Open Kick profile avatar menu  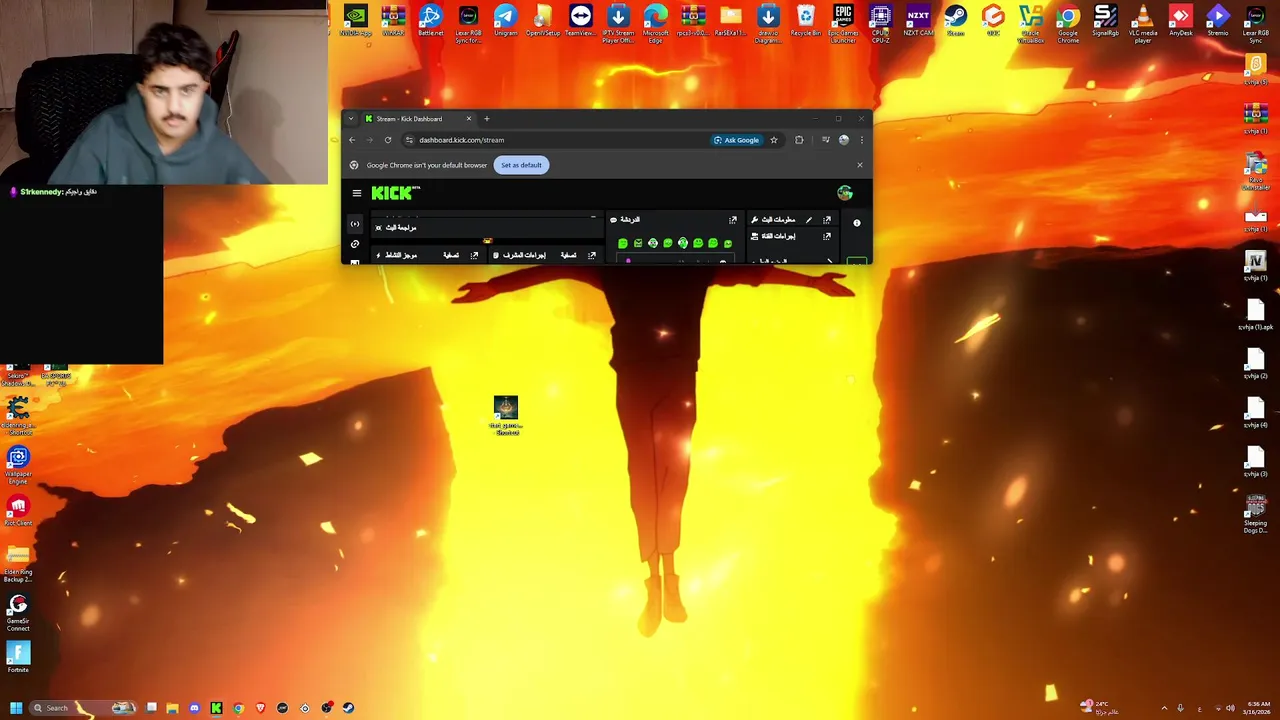(845, 193)
